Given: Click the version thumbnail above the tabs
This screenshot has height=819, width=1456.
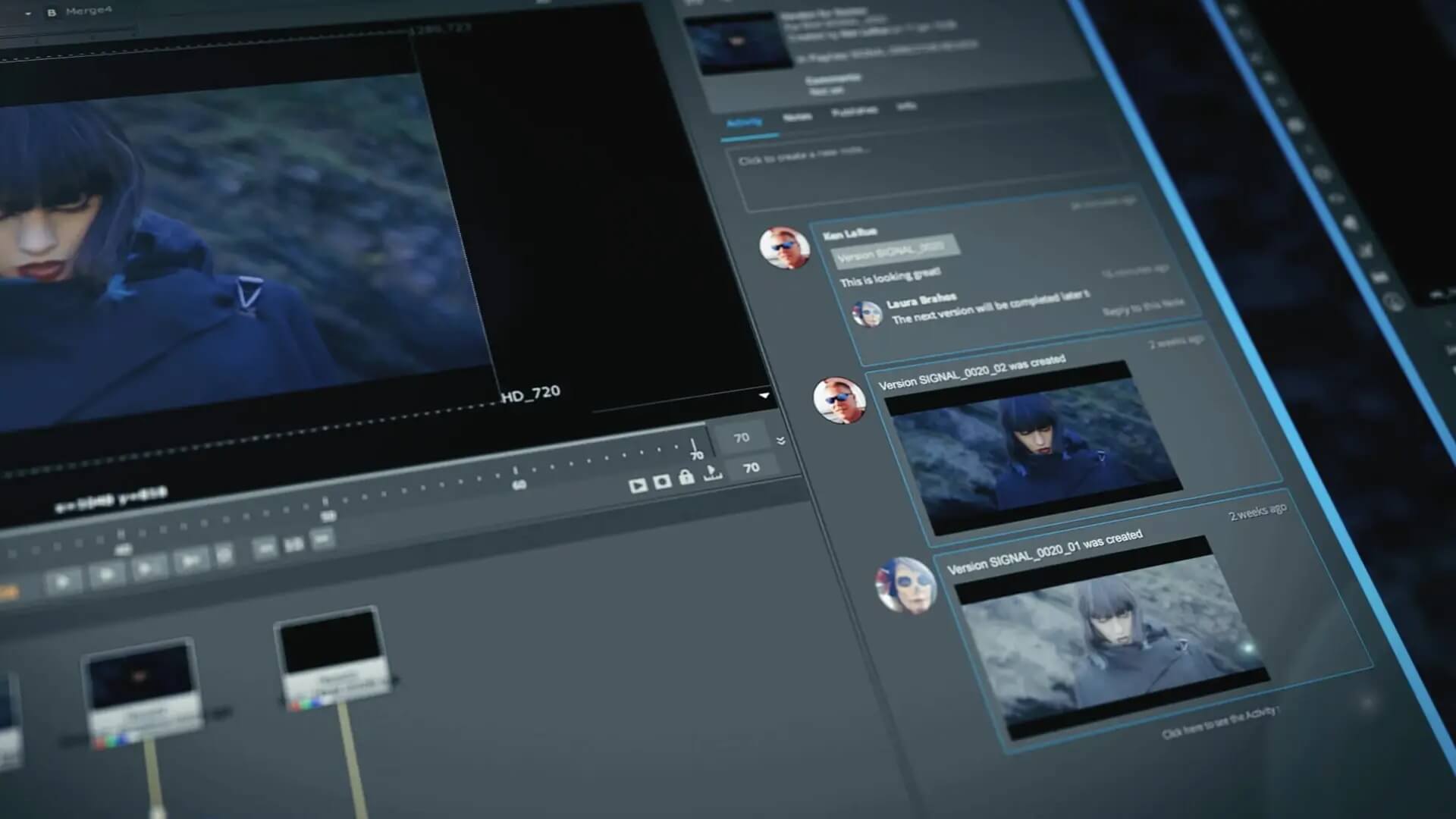Looking at the screenshot, I should pyautogui.click(x=739, y=43).
